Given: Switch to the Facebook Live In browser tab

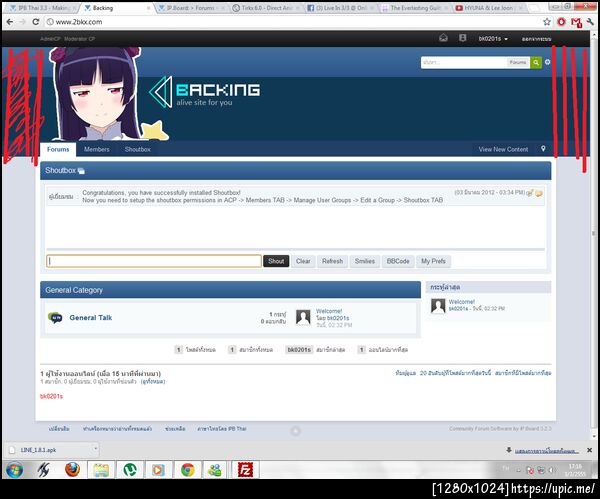Looking at the screenshot, I should 341,8.
